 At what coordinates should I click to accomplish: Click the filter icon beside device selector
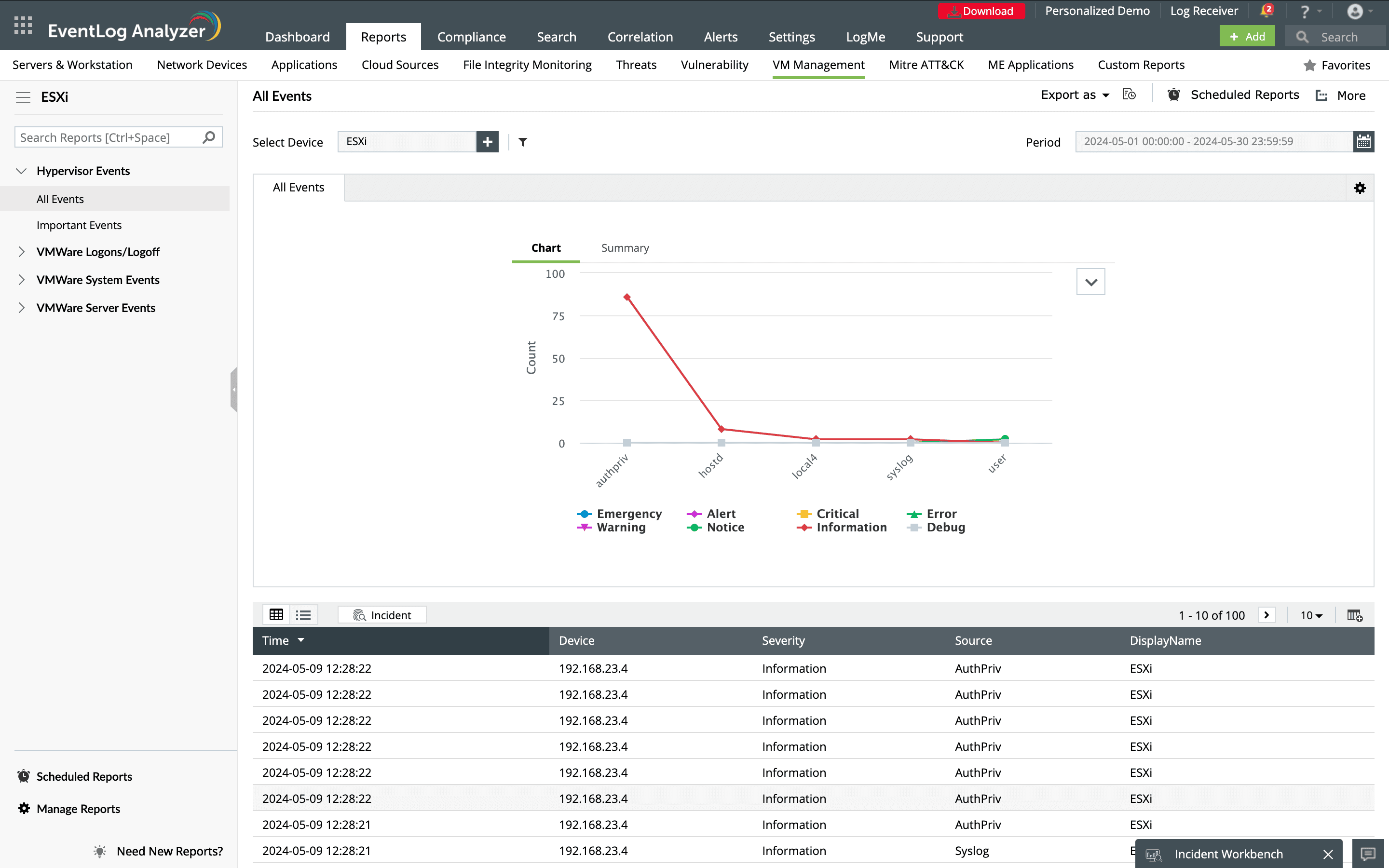pyautogui.click(x=522, y=142)
